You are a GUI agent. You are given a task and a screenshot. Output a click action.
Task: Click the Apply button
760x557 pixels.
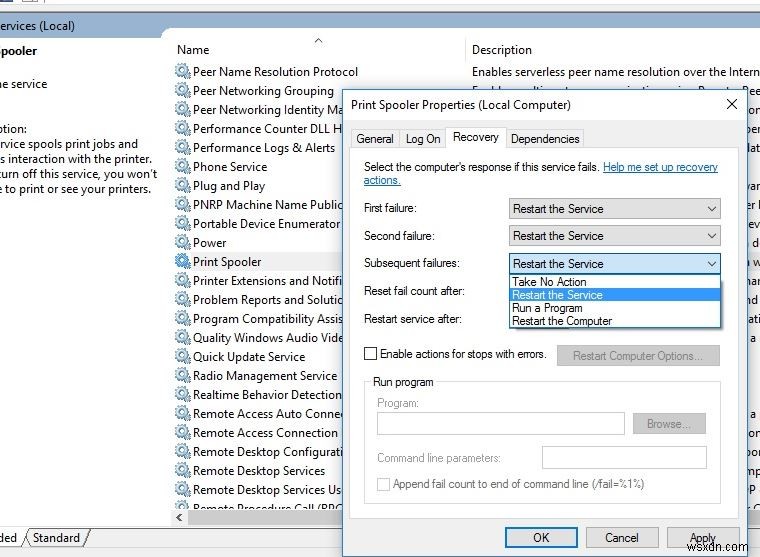702,538
